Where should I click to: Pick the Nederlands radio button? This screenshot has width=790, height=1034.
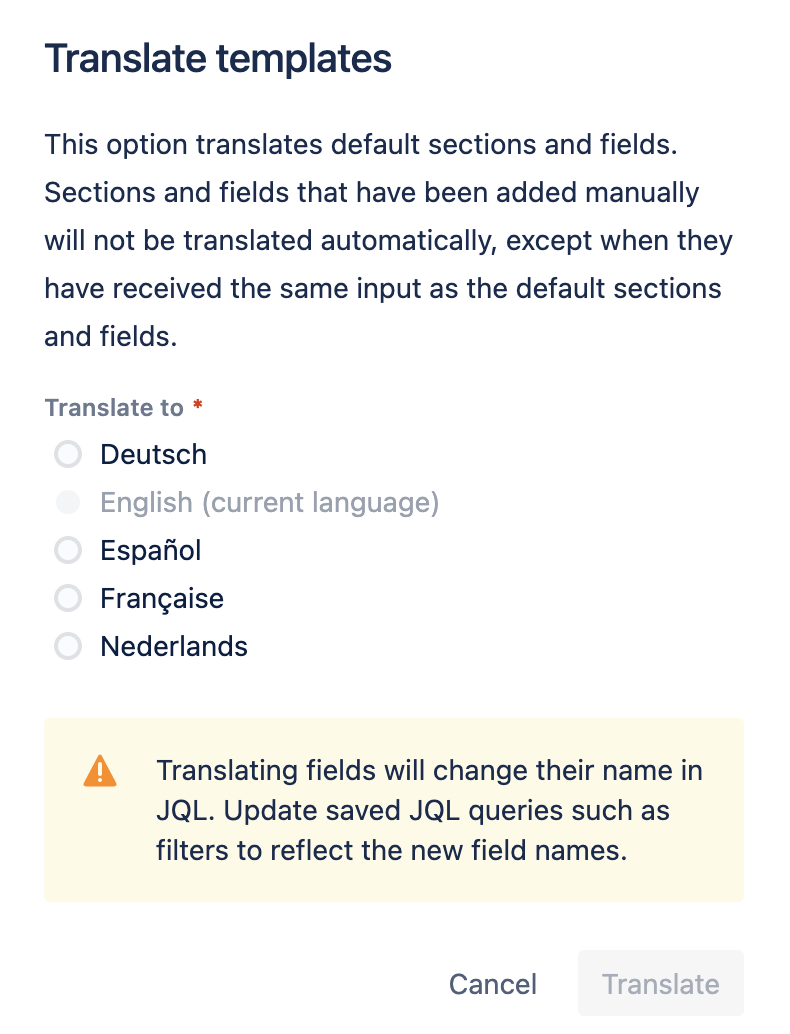(x=68, y=646)
